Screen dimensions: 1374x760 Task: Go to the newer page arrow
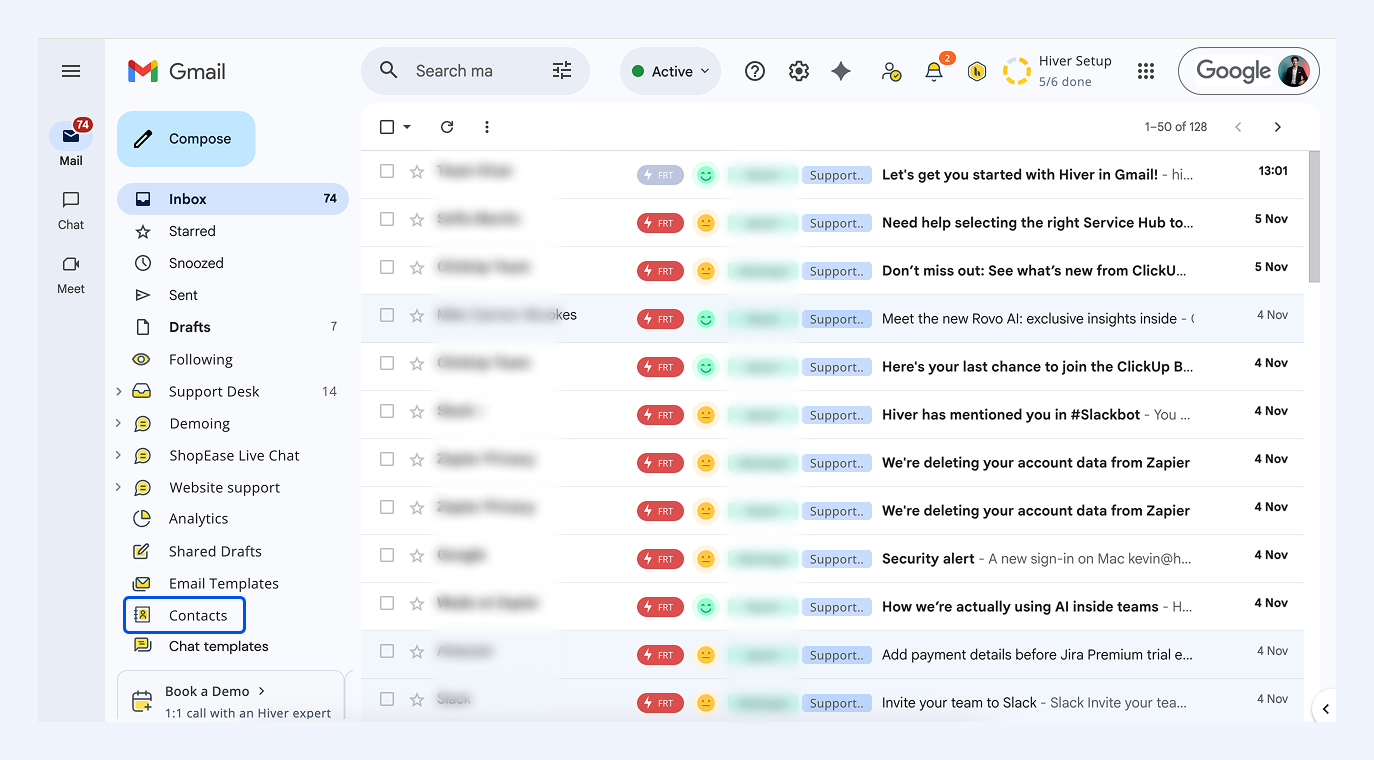(1239, 127)
